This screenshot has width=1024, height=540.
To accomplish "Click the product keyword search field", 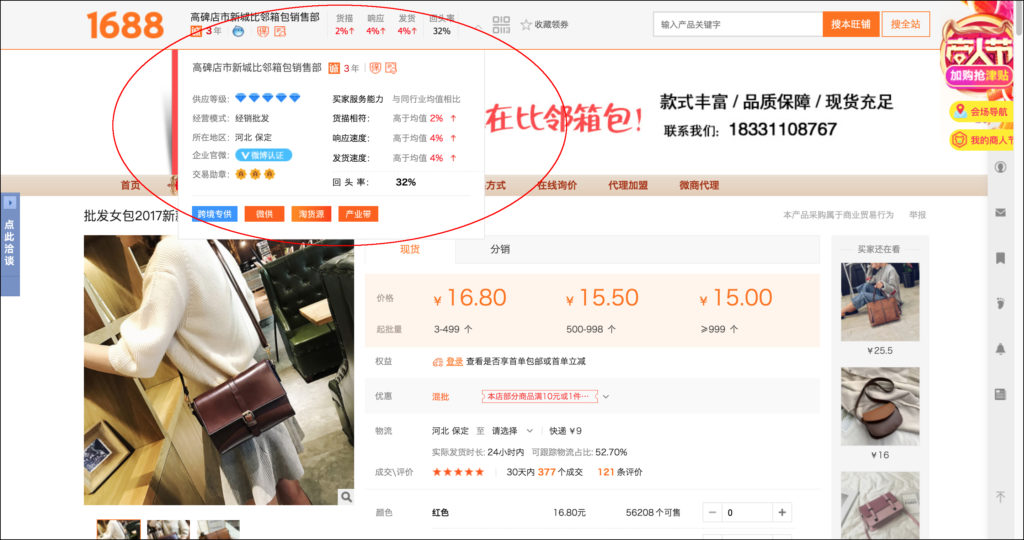I will tap(738, 24).
